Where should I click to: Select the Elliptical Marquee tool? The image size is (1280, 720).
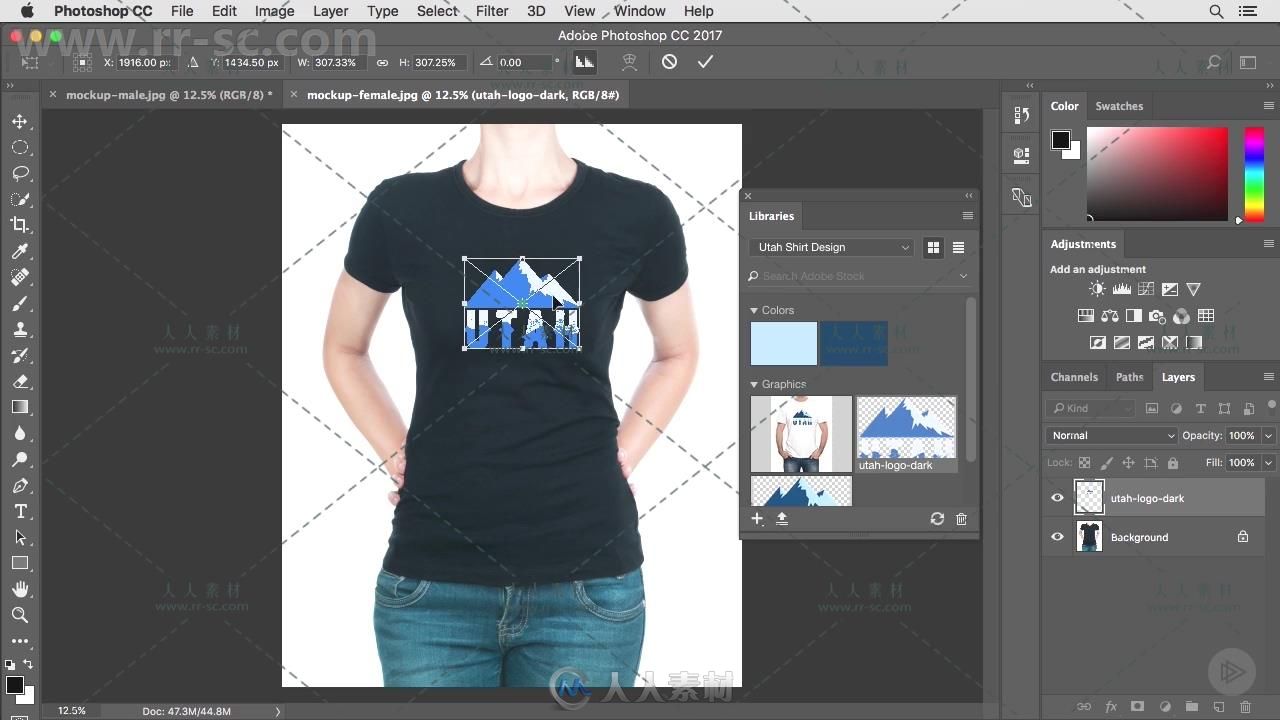point(19,147)
